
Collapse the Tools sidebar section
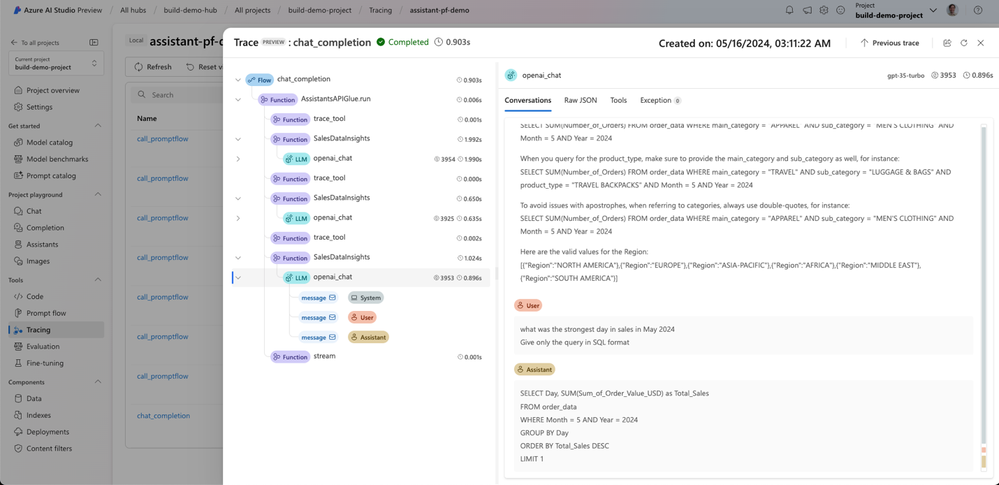pos(97,280)
